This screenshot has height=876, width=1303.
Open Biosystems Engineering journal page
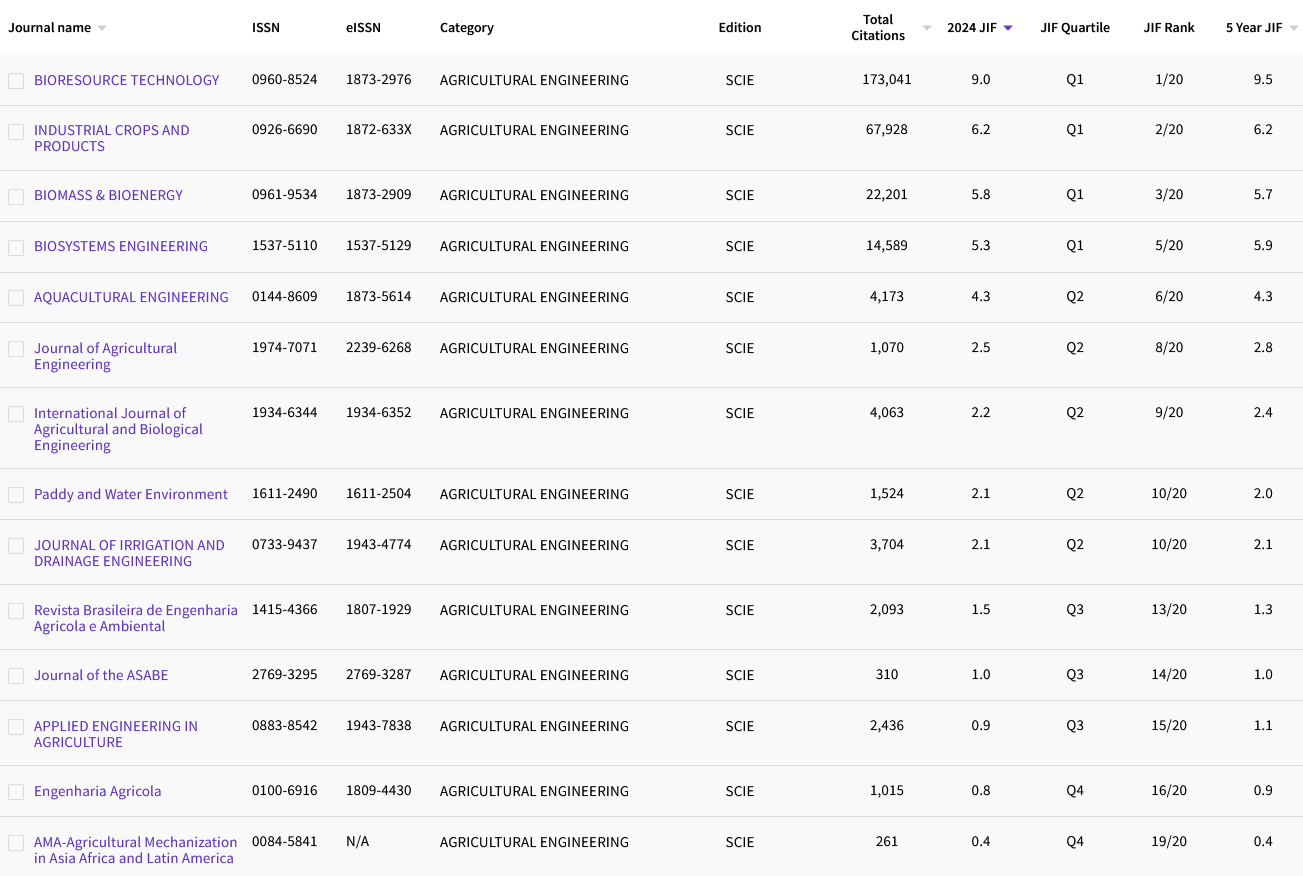click(121, 246)
